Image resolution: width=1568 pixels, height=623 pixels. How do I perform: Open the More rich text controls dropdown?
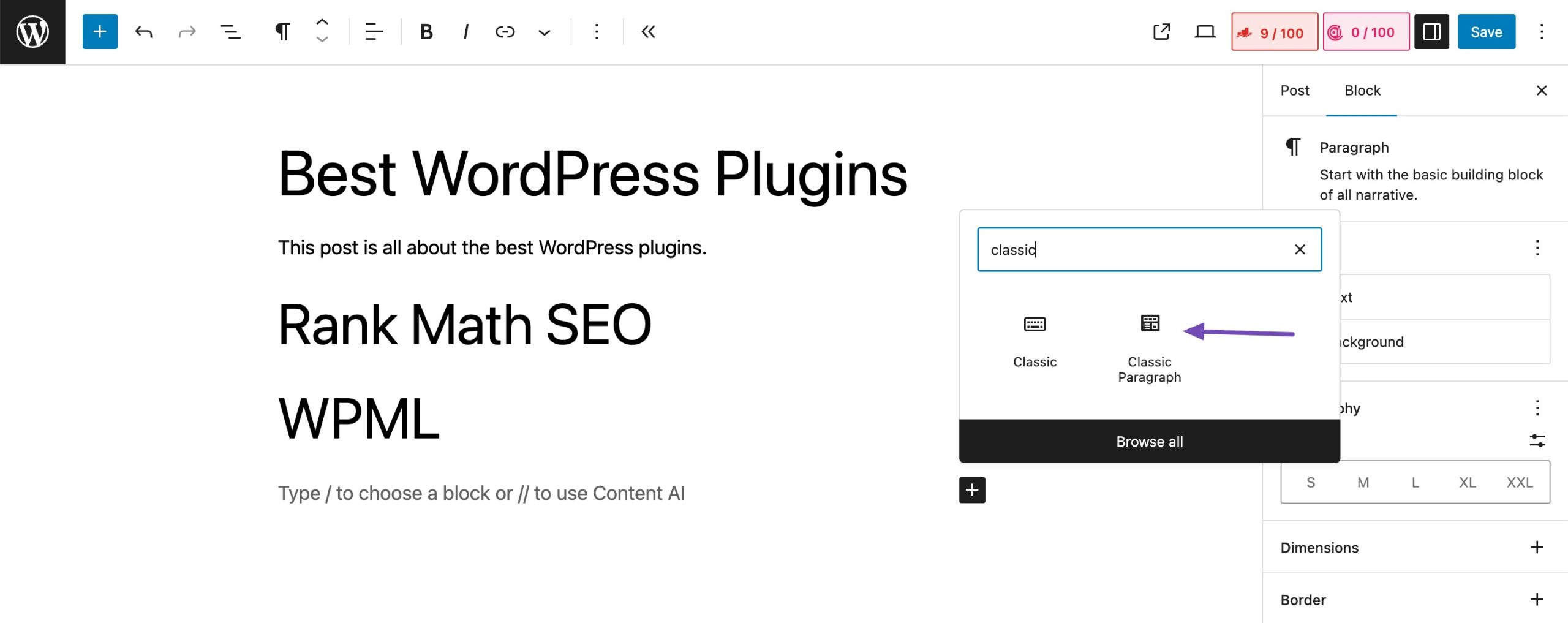point(545,32)
